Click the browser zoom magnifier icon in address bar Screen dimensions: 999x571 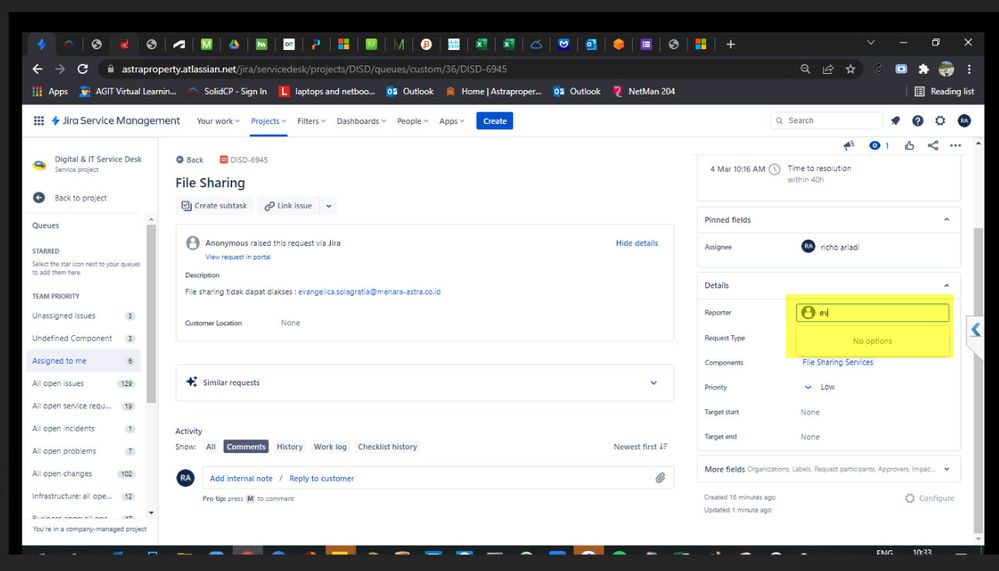tap(805, 69)
